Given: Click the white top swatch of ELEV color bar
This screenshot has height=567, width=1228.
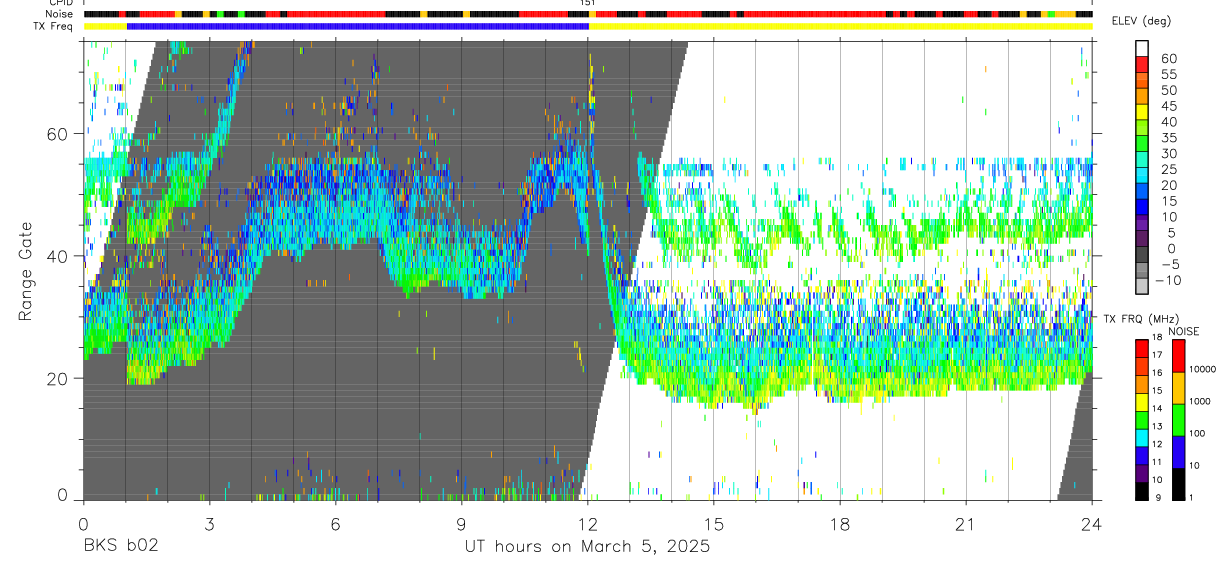Looking at the screenshot, I should coord(1142,48).
